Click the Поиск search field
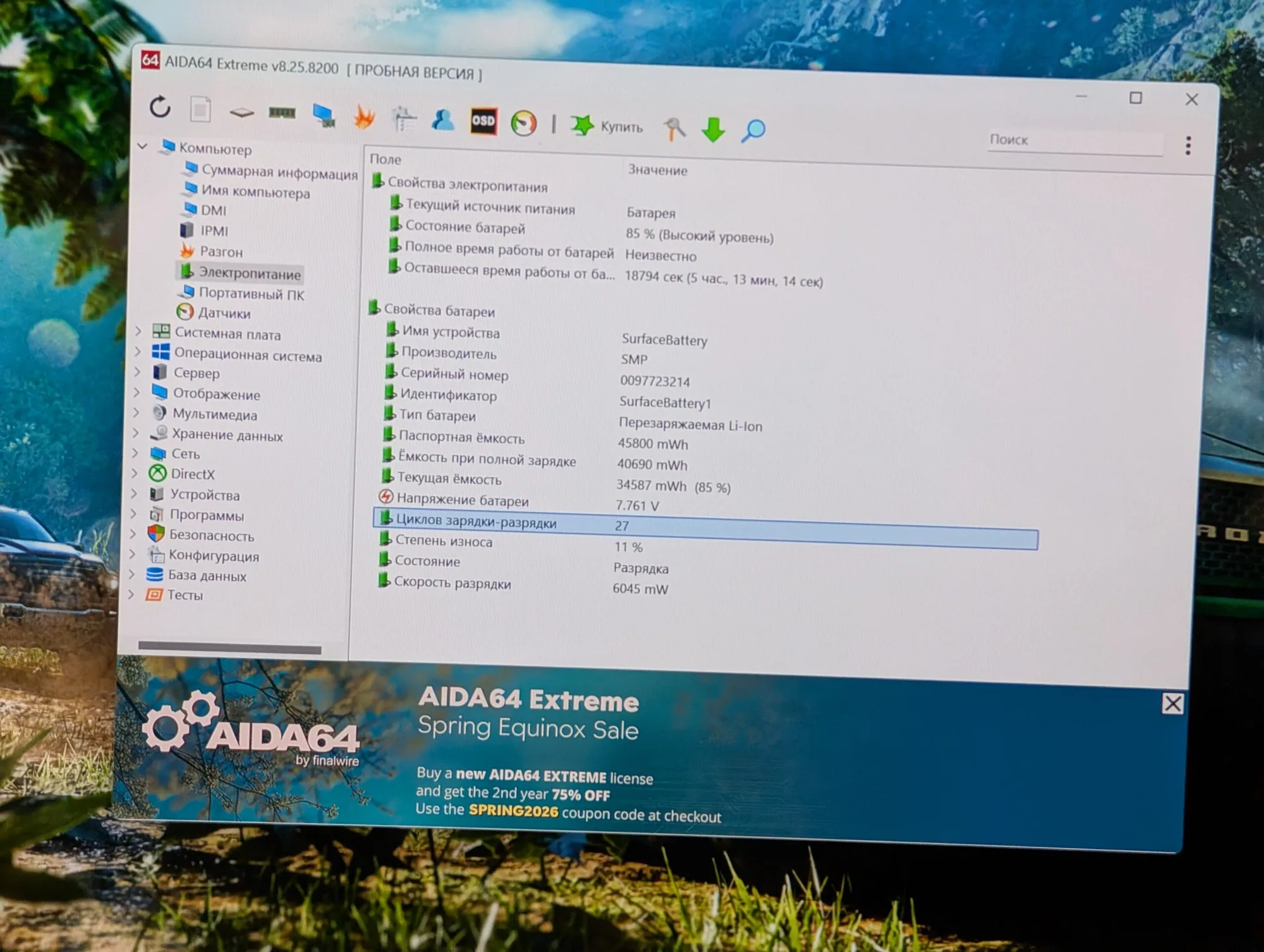This screenshot has width=1264, height=952. pos(1076,142)
